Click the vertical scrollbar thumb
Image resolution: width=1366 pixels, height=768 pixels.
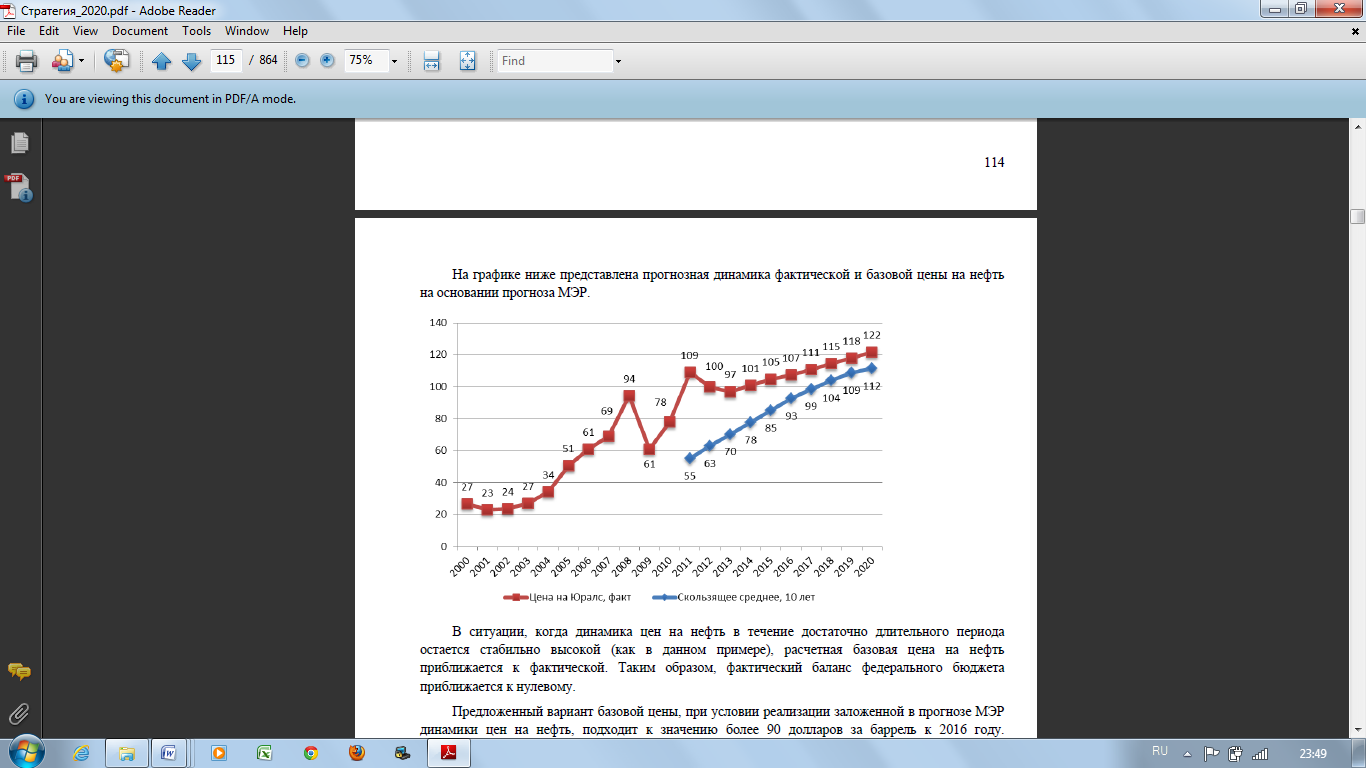tap(1357, 217)
